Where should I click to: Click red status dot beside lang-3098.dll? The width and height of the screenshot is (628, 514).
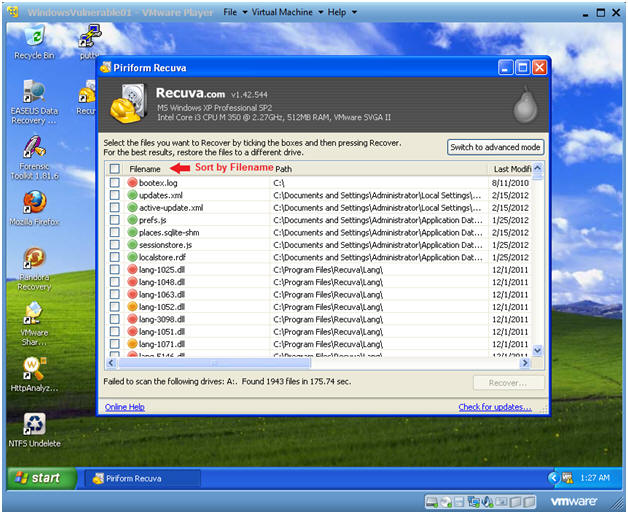(132, 319)
